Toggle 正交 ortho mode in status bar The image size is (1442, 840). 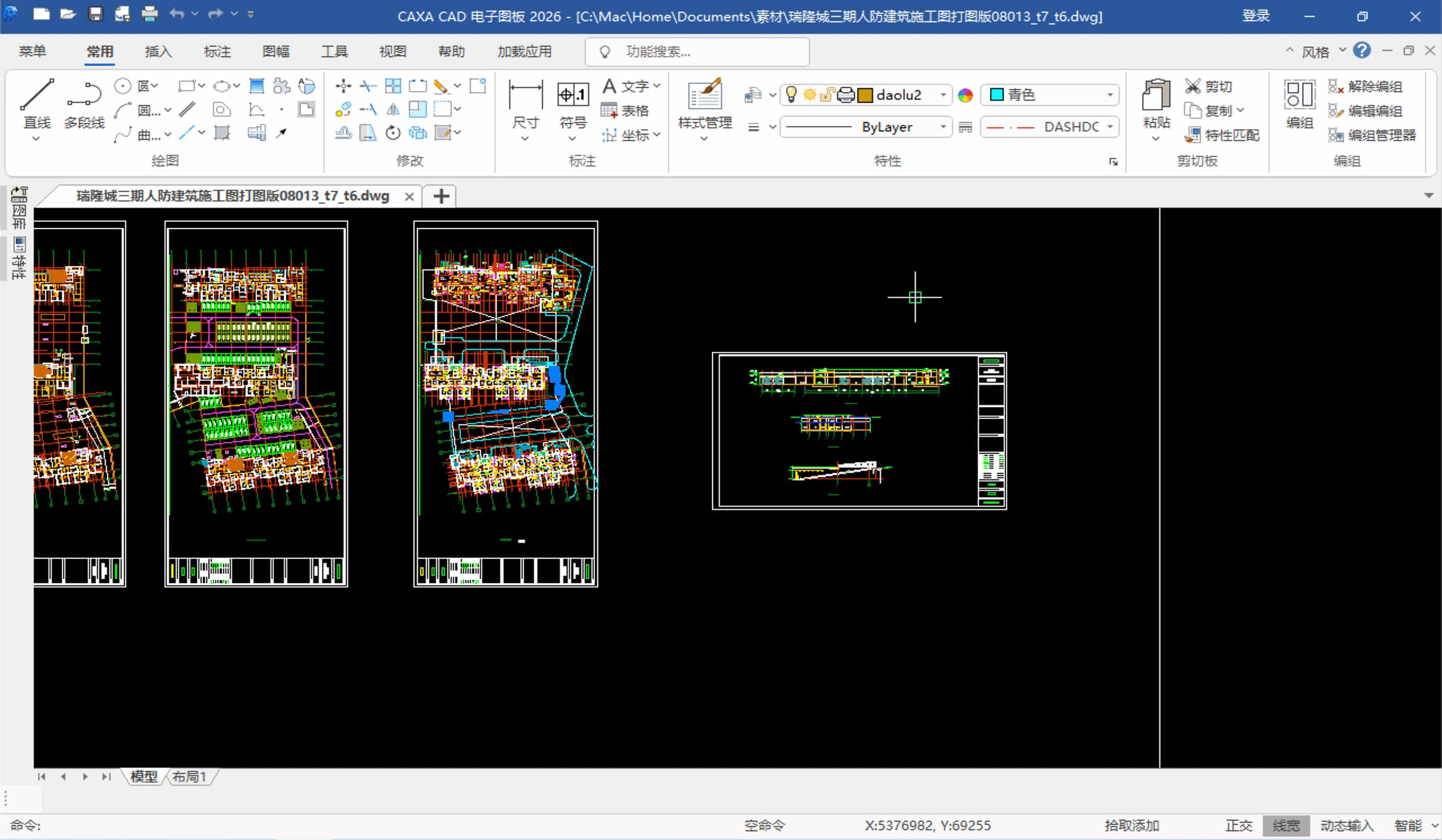point(1238,825)
